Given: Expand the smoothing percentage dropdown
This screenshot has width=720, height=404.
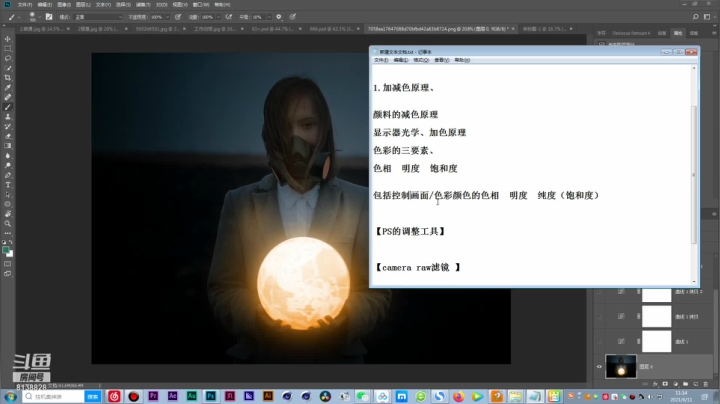Looking at the screenshot, I should [x=269, y=17].
